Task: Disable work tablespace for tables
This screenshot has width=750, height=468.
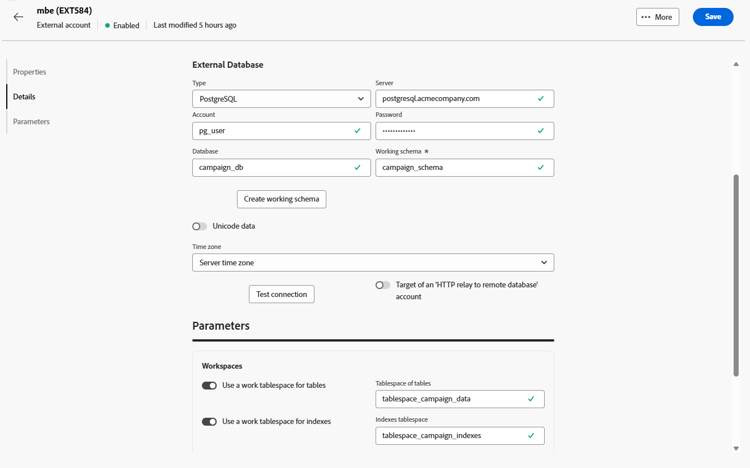Action: tap(209, 386)
